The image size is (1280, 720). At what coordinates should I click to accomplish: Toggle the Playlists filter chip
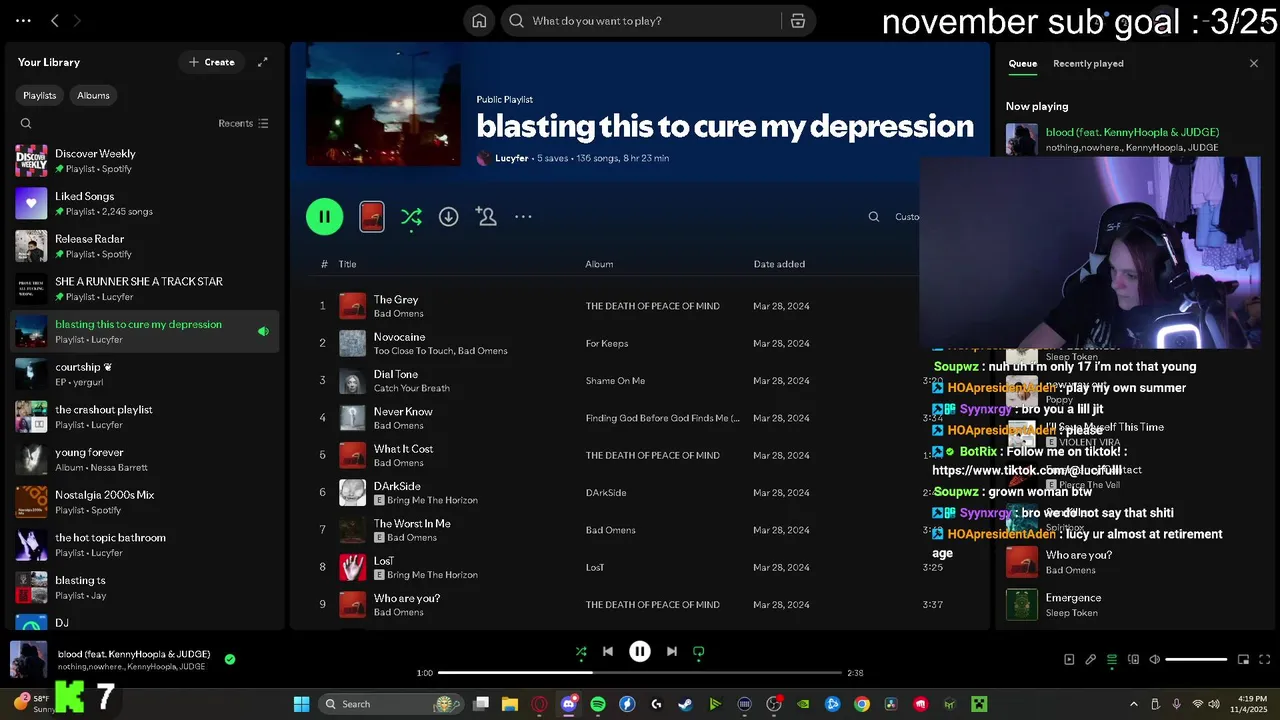point(40,95)
